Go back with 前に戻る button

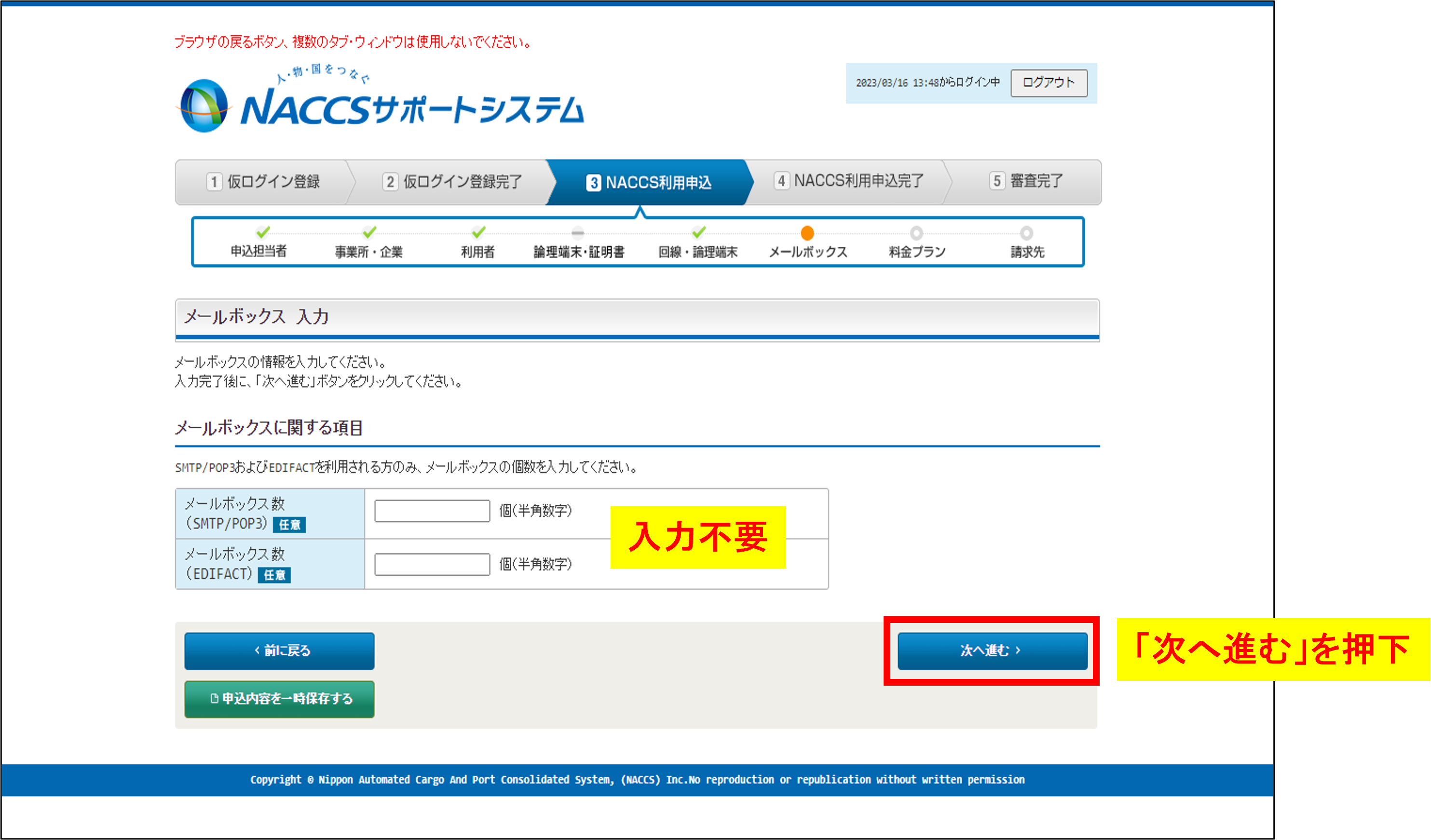coord(279,650)
